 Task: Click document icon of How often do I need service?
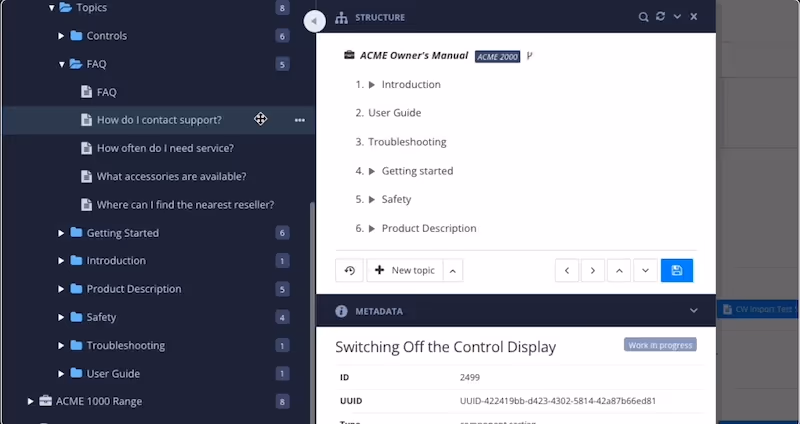[x=87, y=148]
